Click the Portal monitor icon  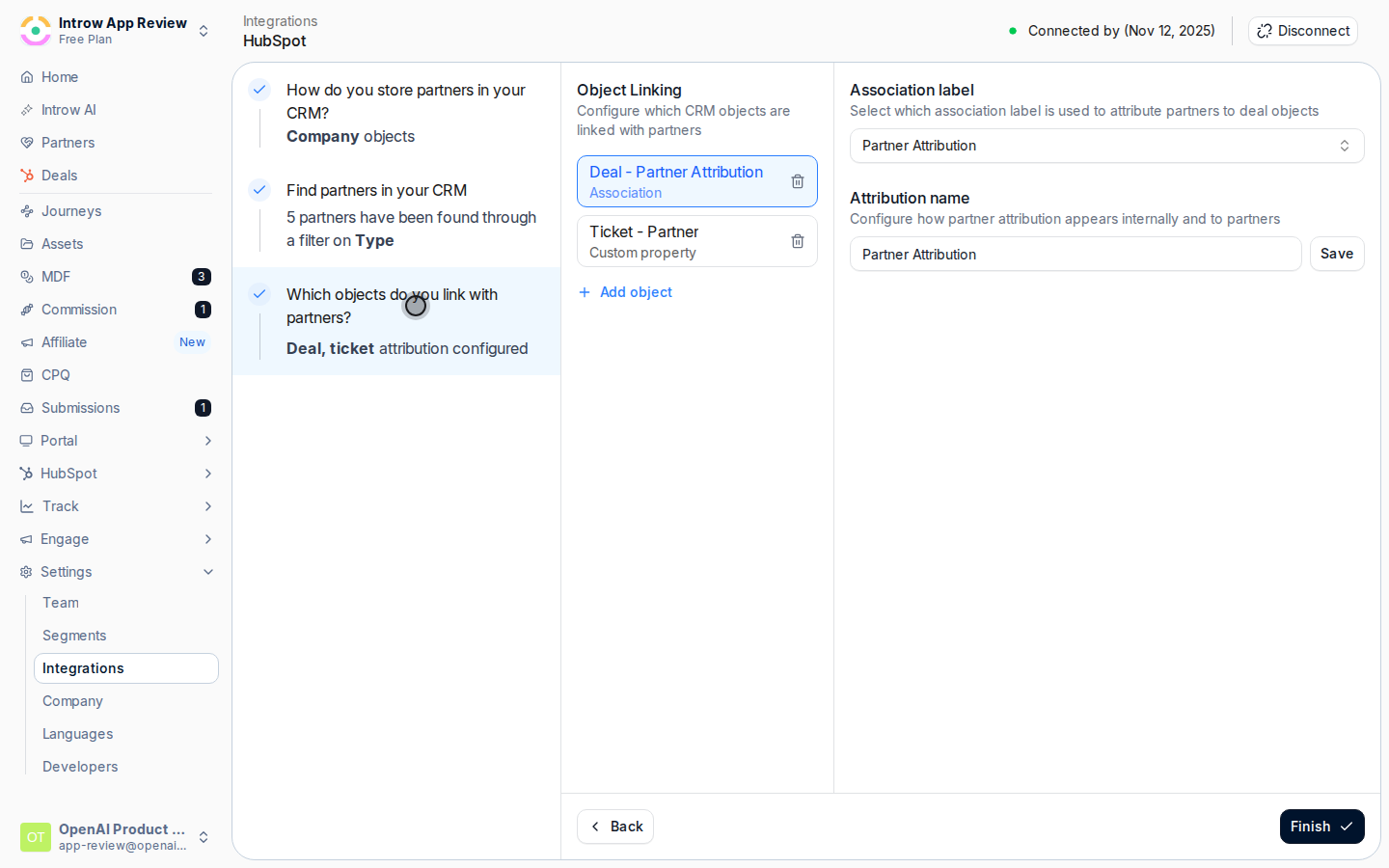[27, 441]
